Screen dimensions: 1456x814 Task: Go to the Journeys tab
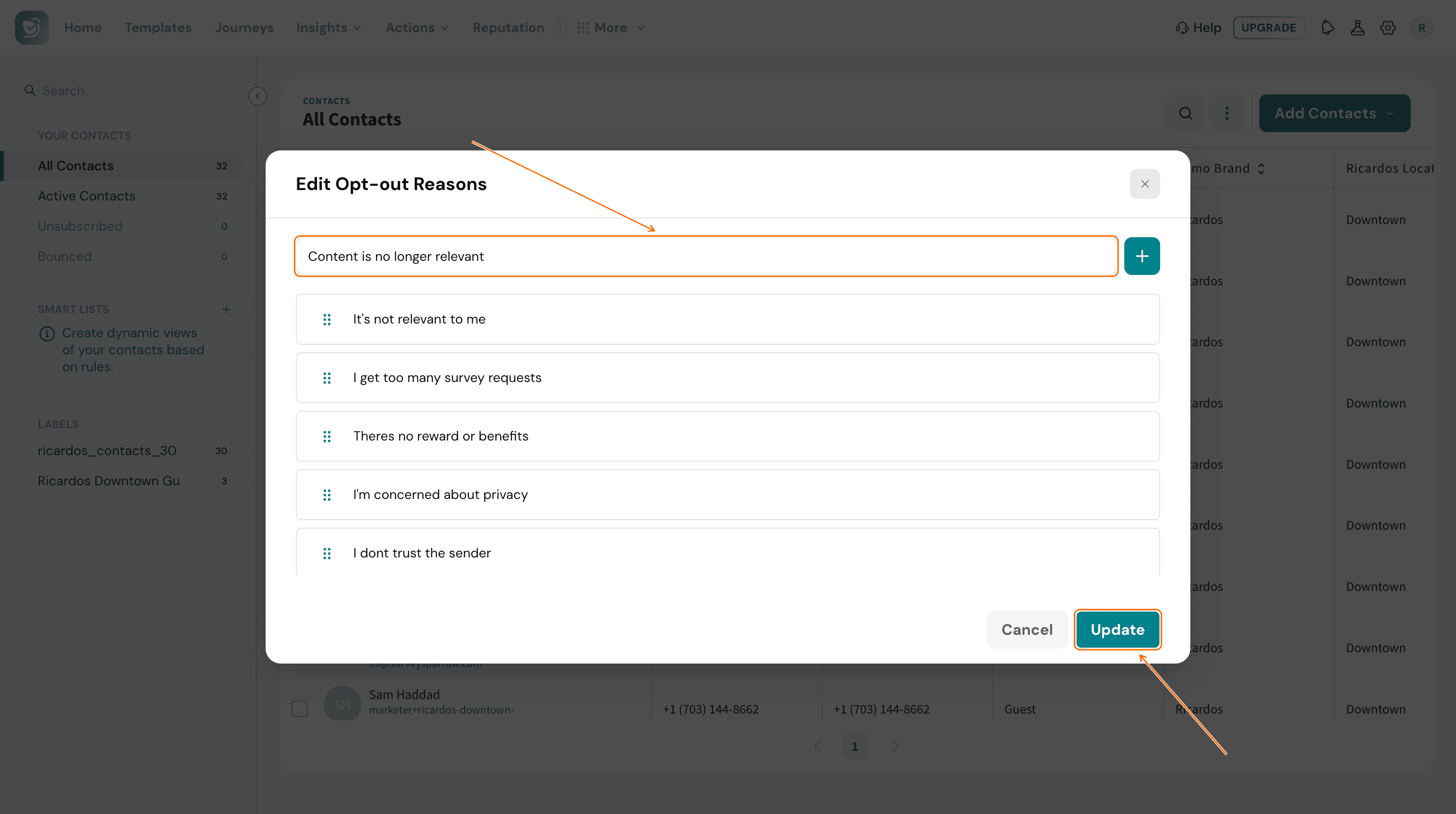point(243,28)
